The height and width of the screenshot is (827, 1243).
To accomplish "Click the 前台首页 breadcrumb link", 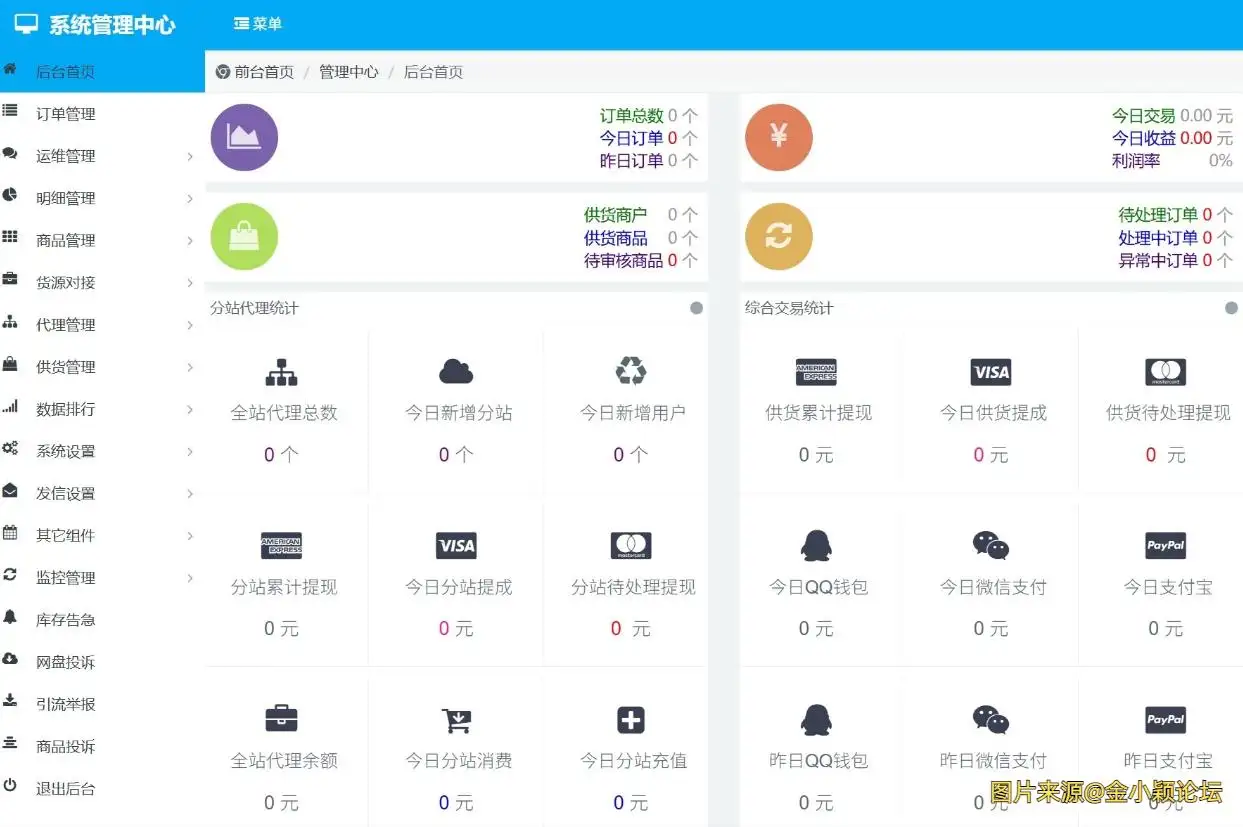I will point(264,72).
